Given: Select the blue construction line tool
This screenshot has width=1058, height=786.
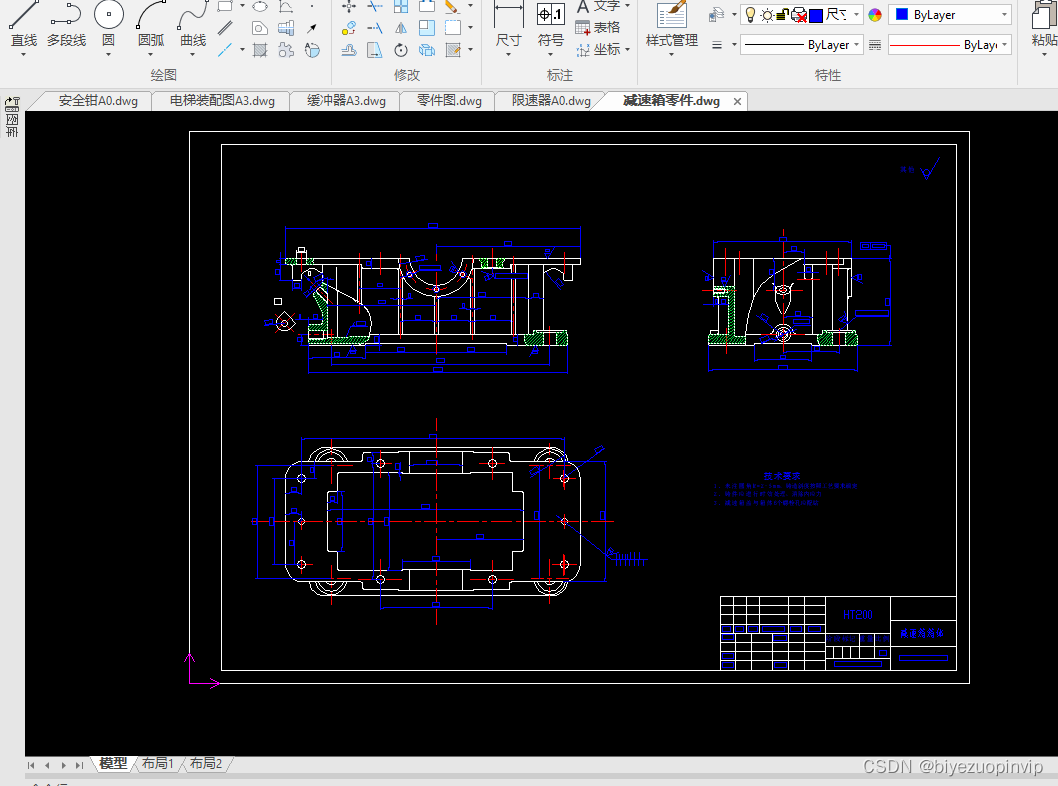Looking at the screenshot, I should click(x=225, y=49).
